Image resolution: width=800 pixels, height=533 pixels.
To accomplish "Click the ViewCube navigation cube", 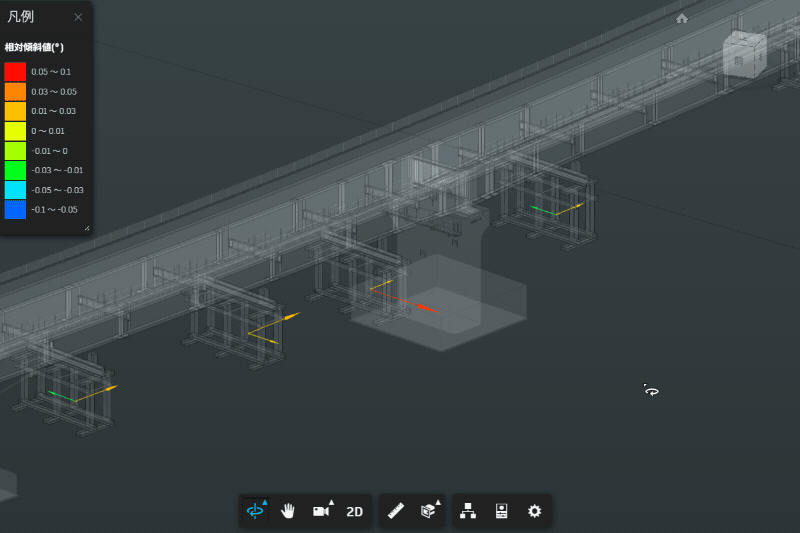I will pos(743,53).
